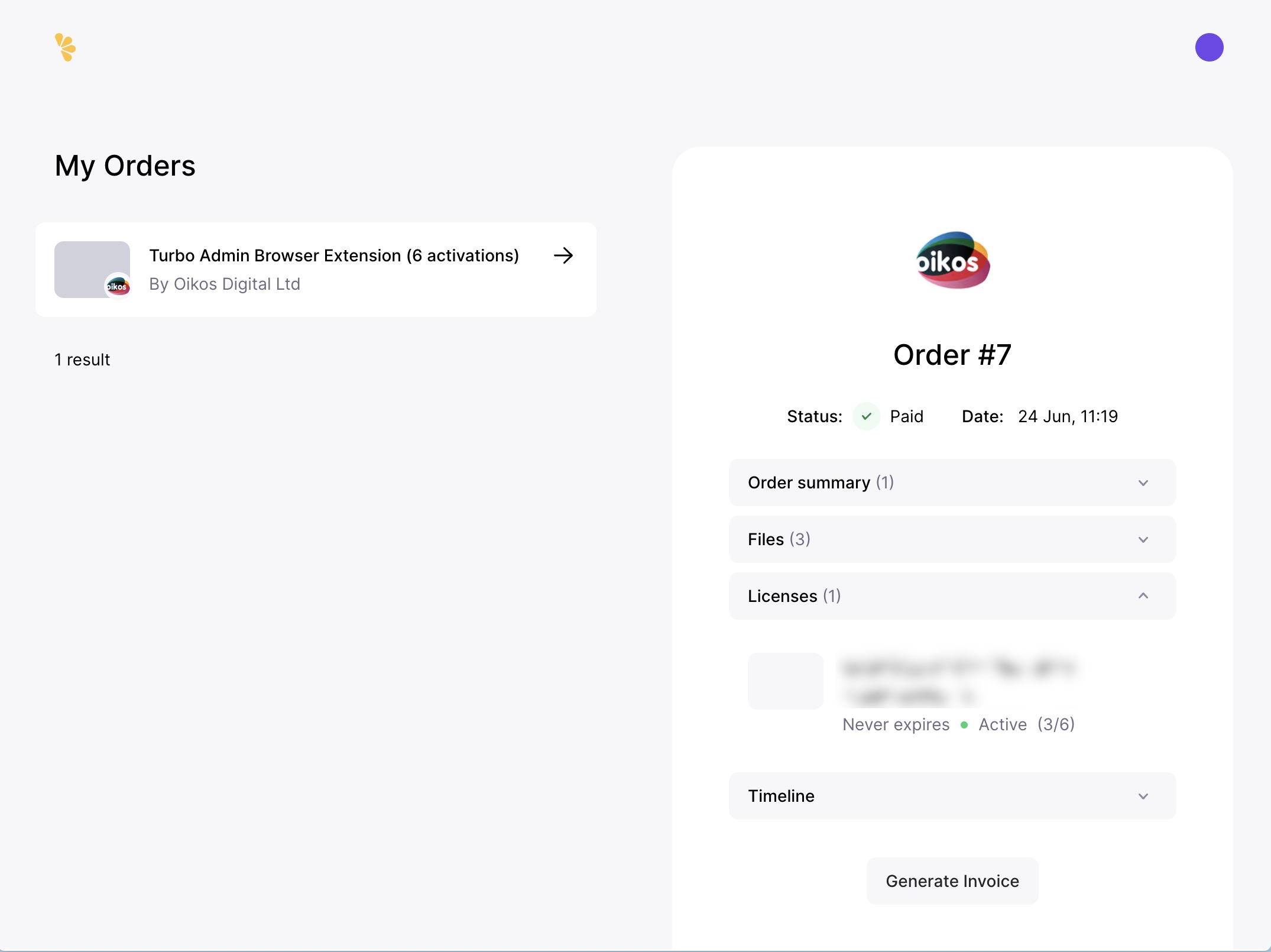Click the large Oikos store logo

tap(952, 260)
